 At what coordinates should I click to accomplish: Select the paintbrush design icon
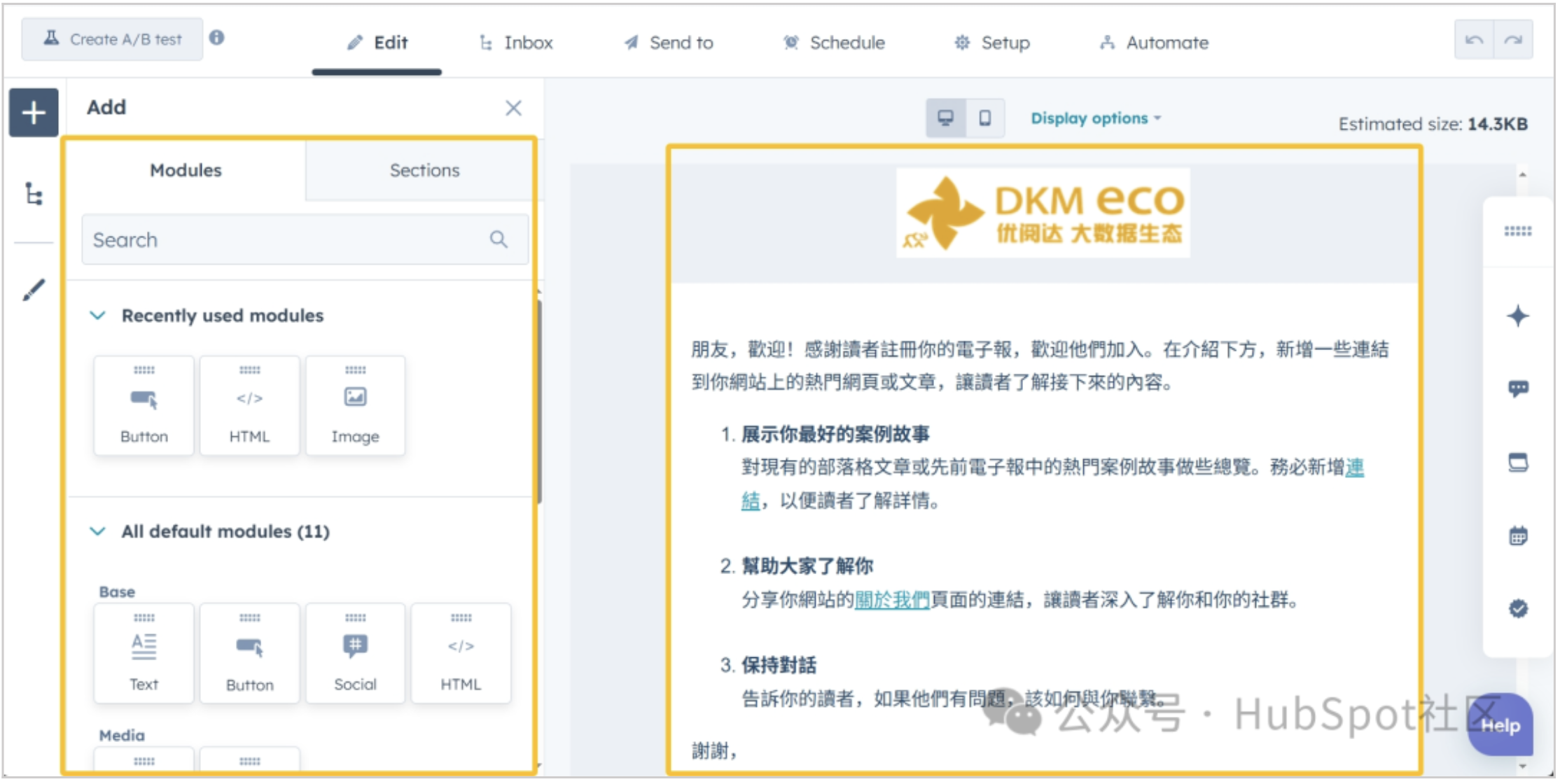[x=34, y=290]
